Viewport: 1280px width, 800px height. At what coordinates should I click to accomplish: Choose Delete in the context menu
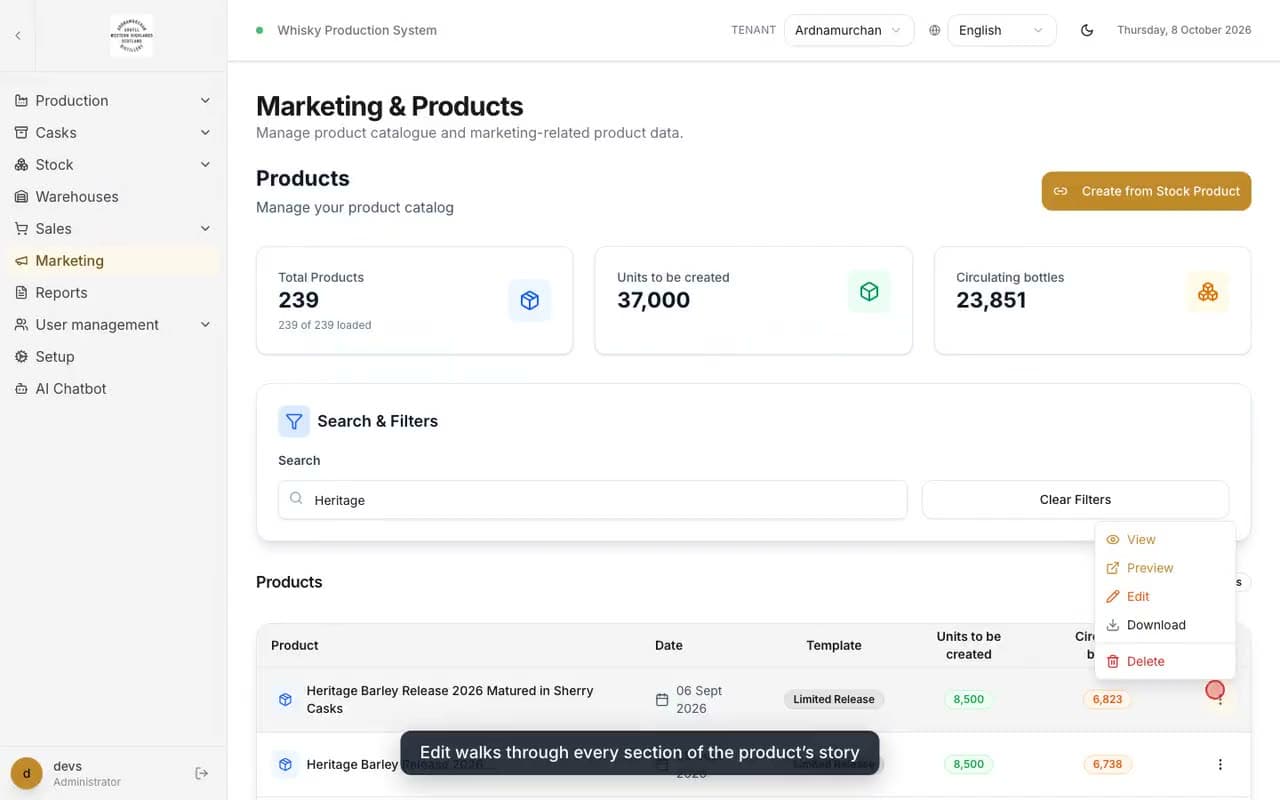coord(1165,661)
